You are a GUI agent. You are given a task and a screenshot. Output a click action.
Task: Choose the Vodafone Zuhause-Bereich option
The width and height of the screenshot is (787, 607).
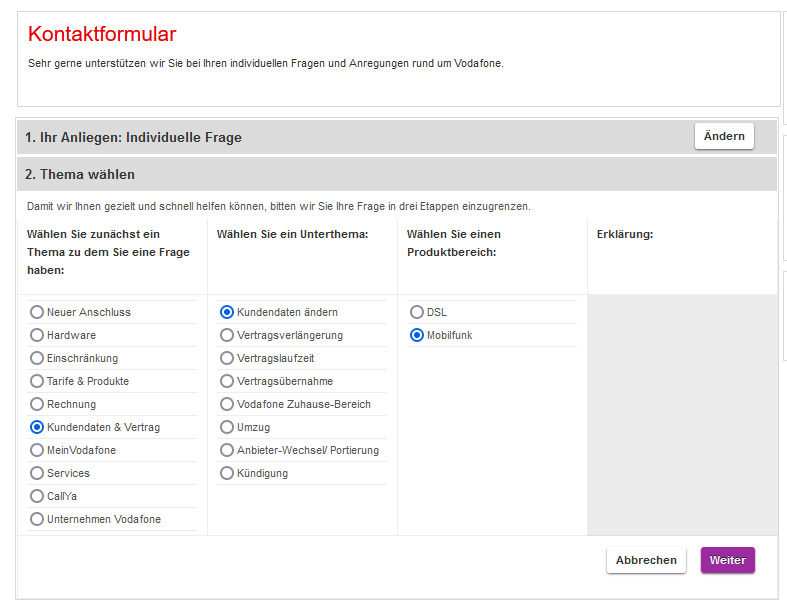[x=227, y=404]
